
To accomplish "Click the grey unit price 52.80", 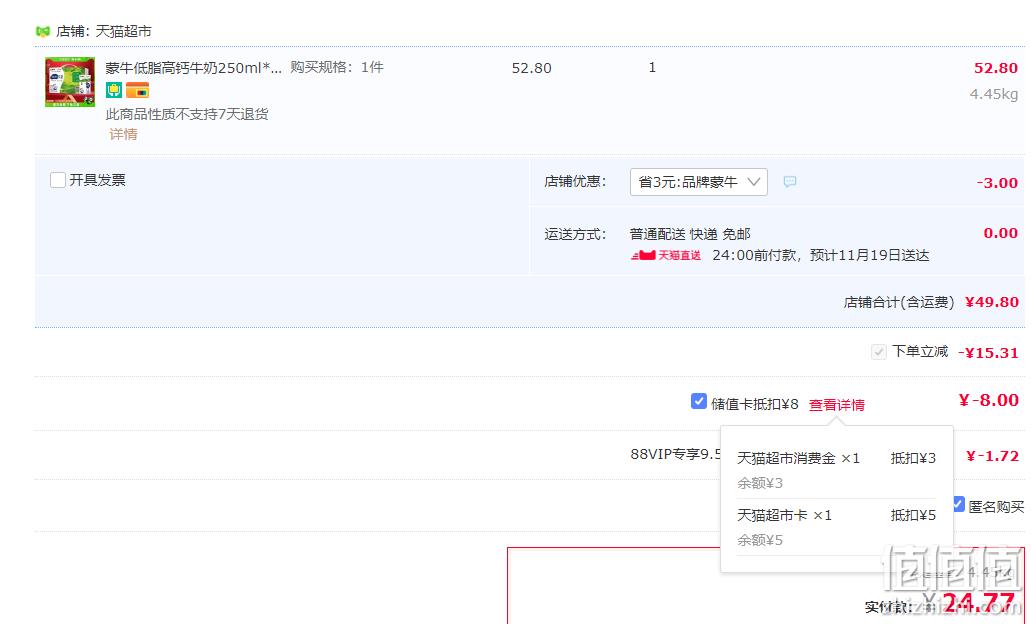I will [x=531, y=68].
